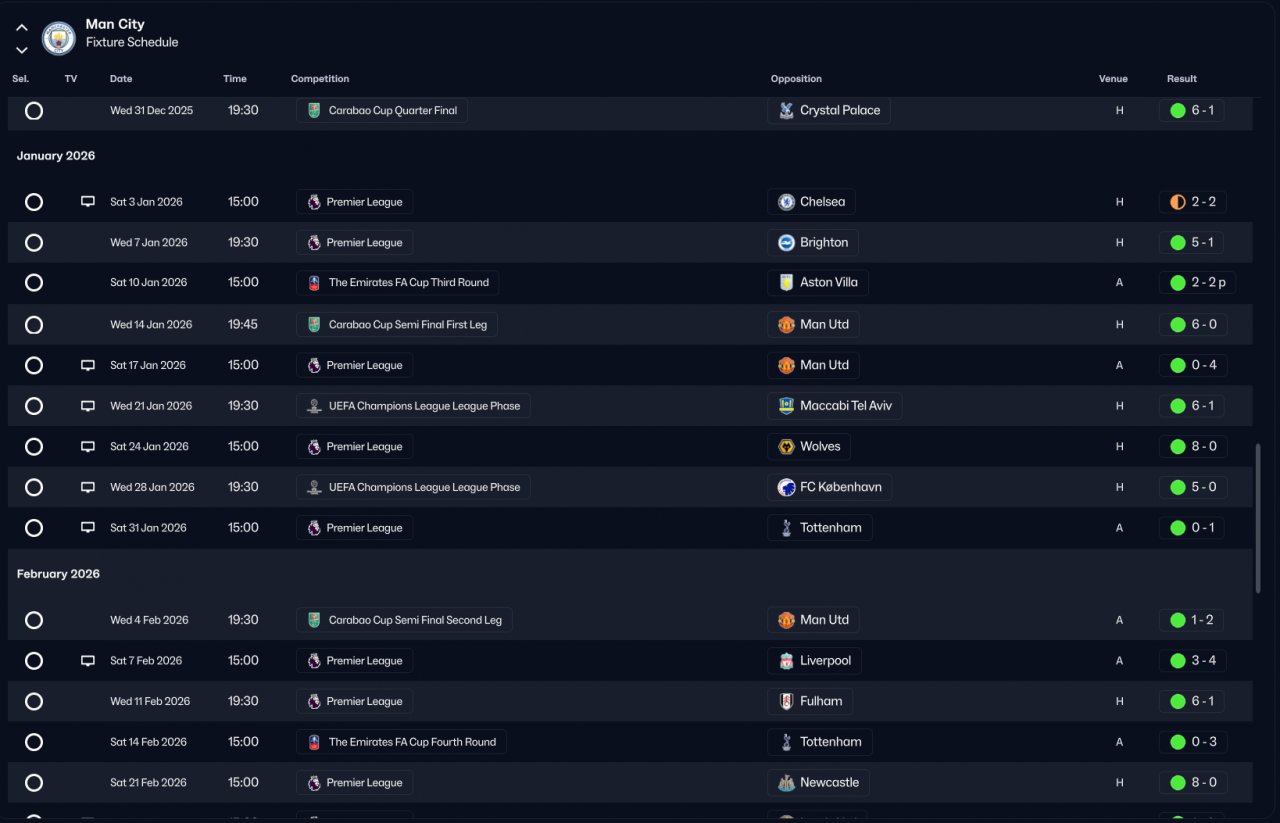Sort fixtures by the Venue column header
This screenshot has width=1280, height=823.
(x=1113, y=79)
